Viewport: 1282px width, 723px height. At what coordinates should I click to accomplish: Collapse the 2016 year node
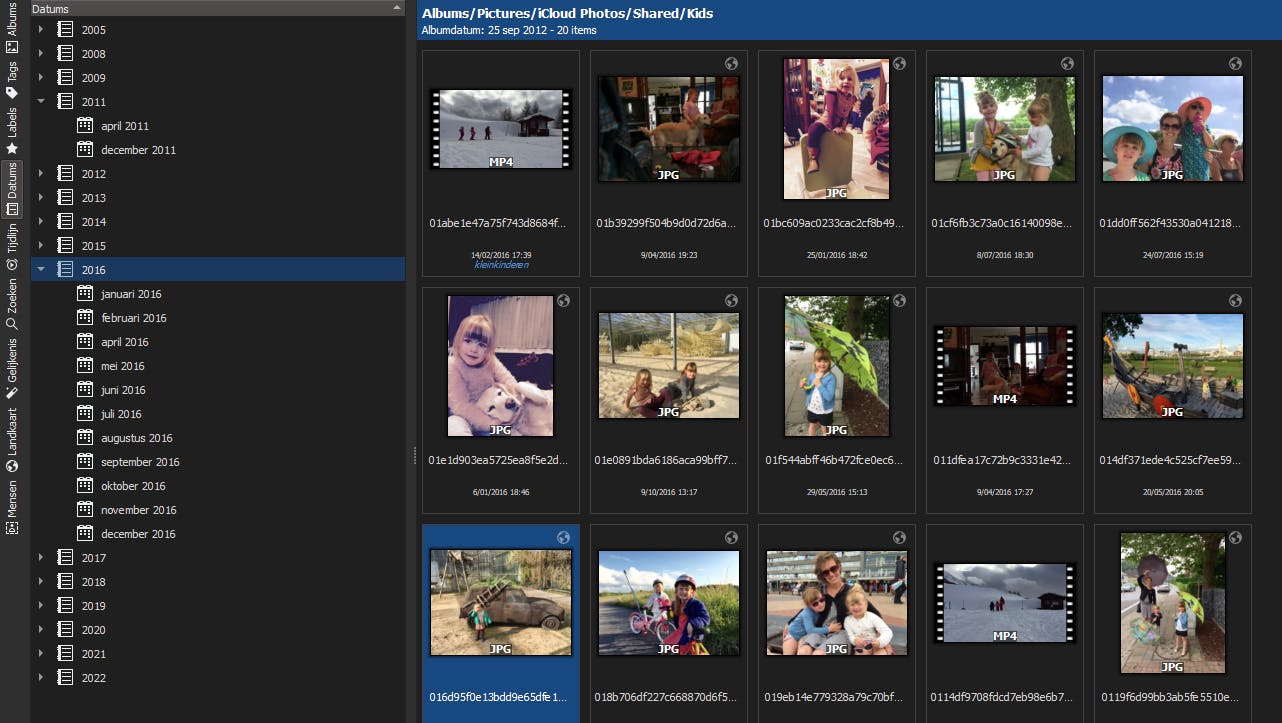tap(41, 269)
